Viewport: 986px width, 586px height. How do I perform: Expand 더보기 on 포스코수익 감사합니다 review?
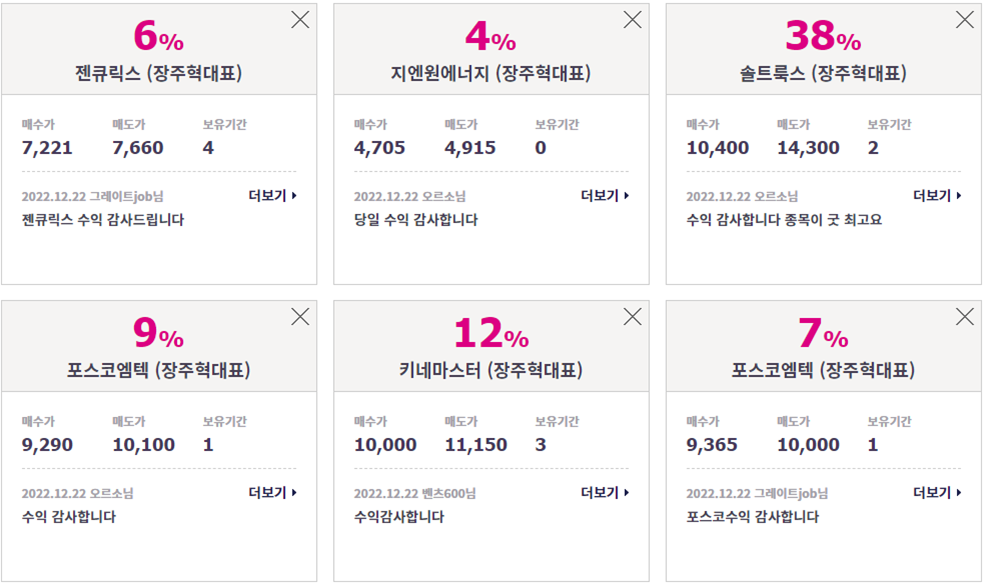937,492
